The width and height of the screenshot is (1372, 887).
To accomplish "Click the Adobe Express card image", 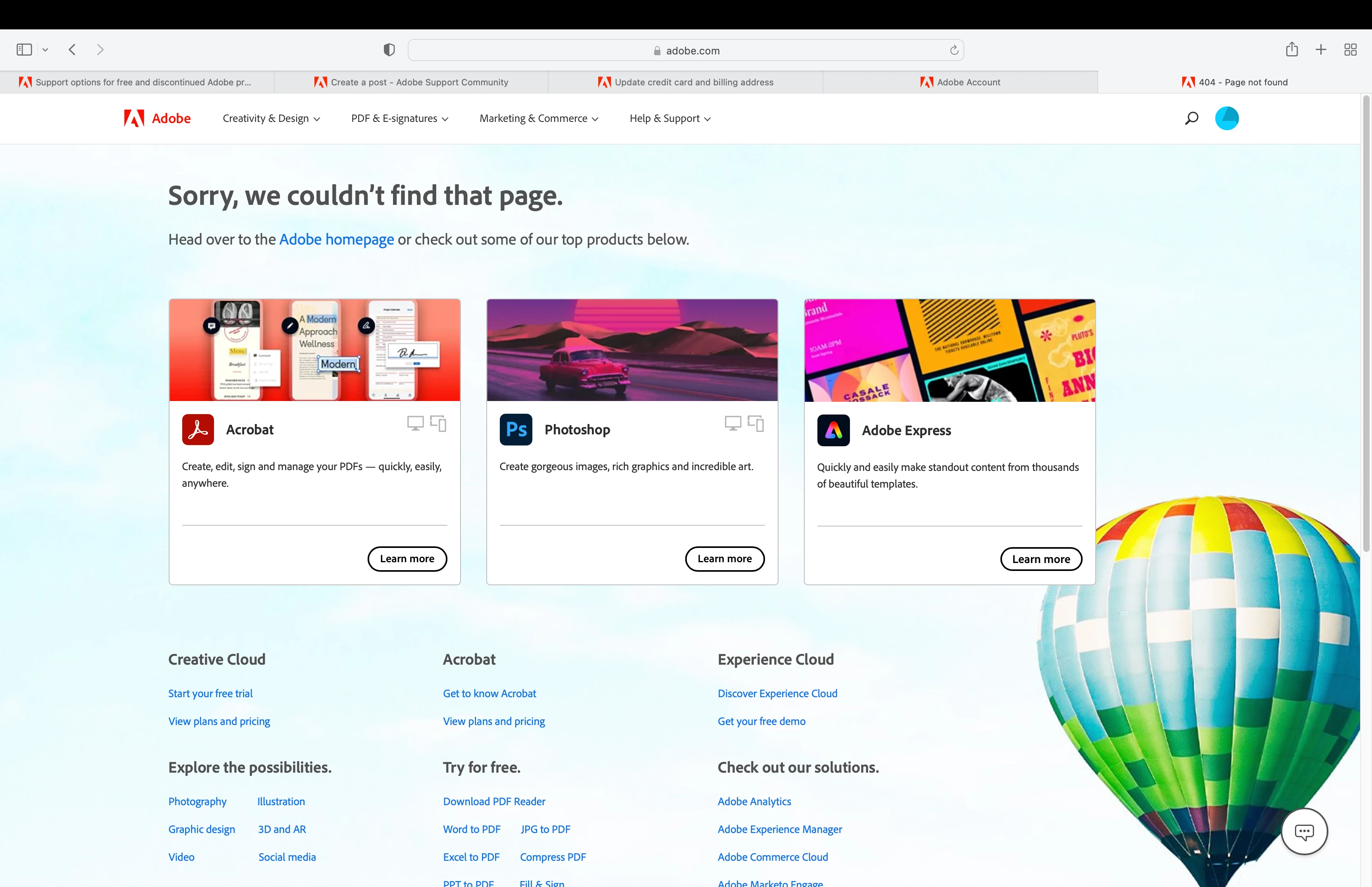I will [949, 350].
